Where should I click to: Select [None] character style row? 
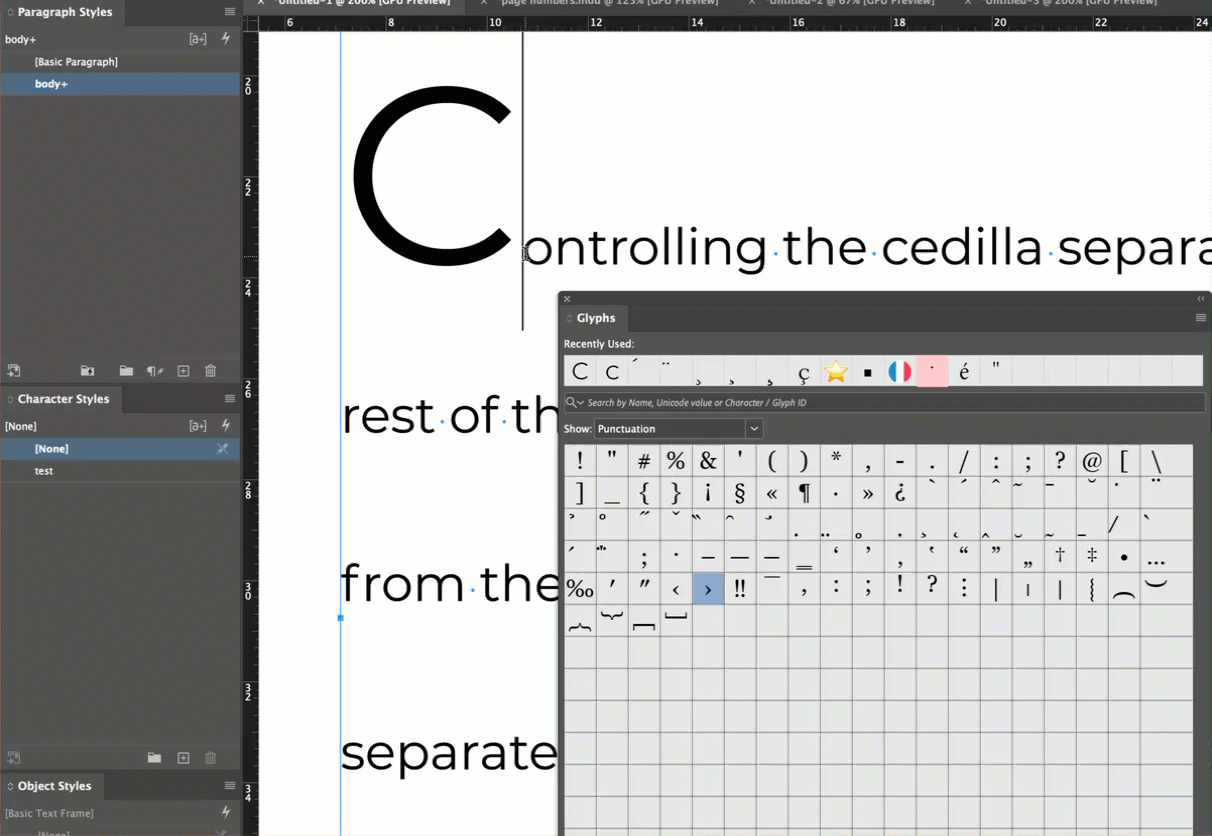click(x=120, y=449)
